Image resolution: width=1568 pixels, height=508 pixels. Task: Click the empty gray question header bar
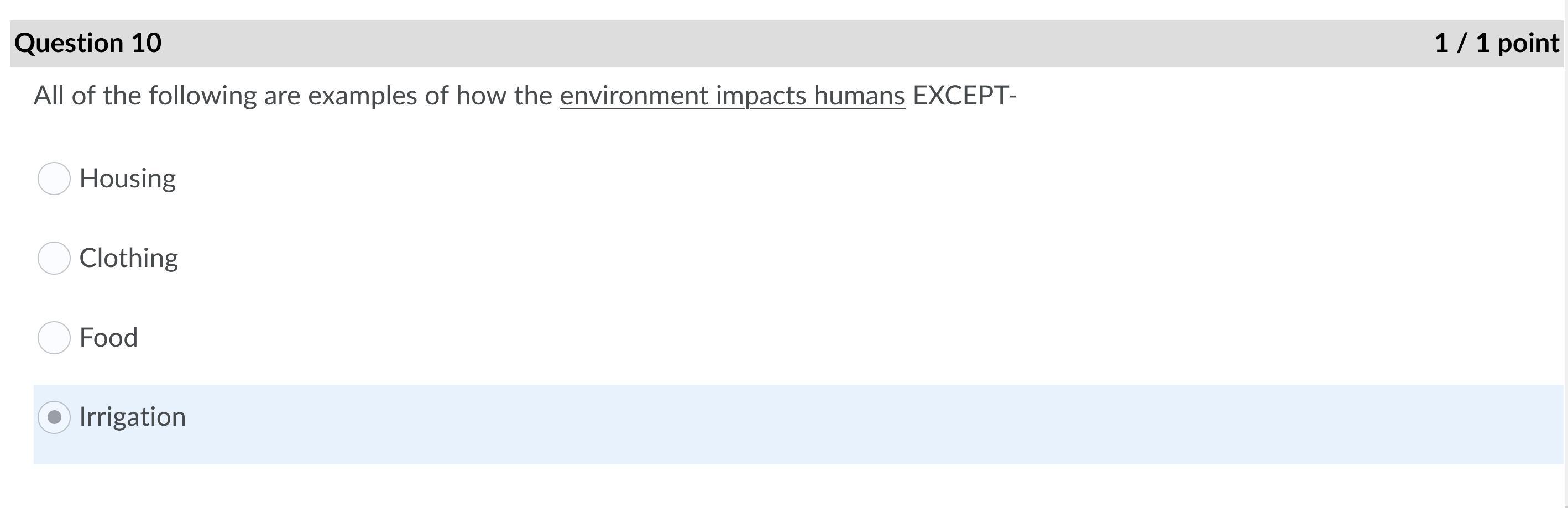point(791,43)
